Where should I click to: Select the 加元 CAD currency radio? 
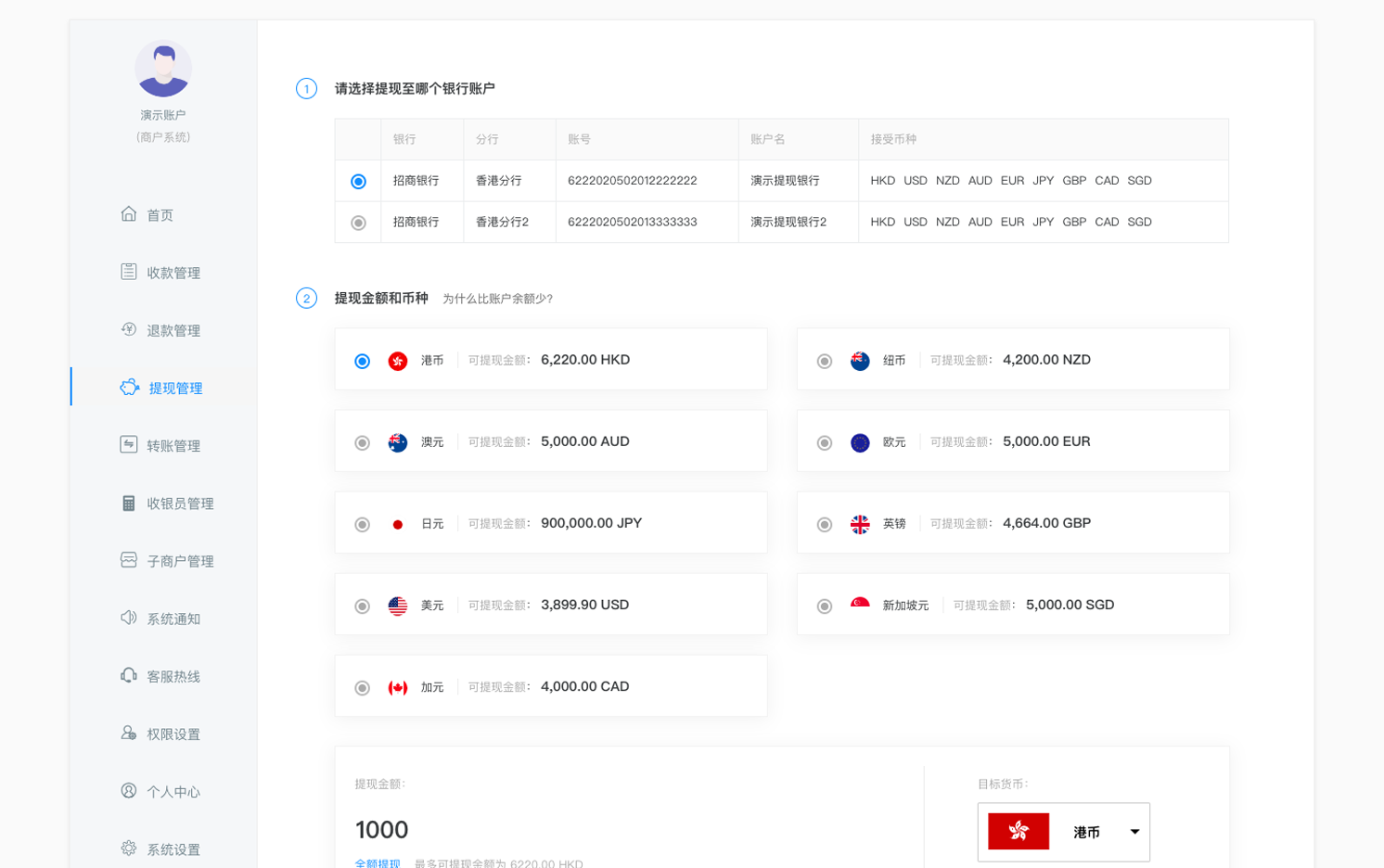point(363,687)
